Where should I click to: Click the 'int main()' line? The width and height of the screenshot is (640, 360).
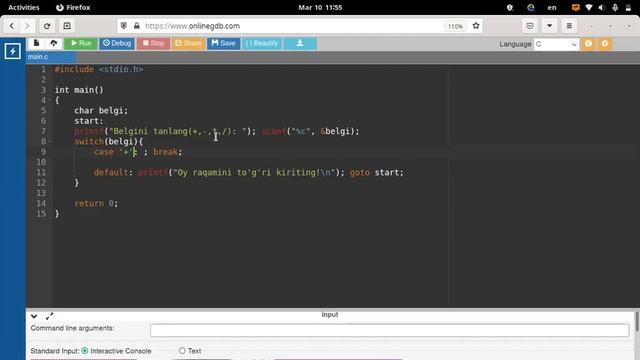coord(79,90)
